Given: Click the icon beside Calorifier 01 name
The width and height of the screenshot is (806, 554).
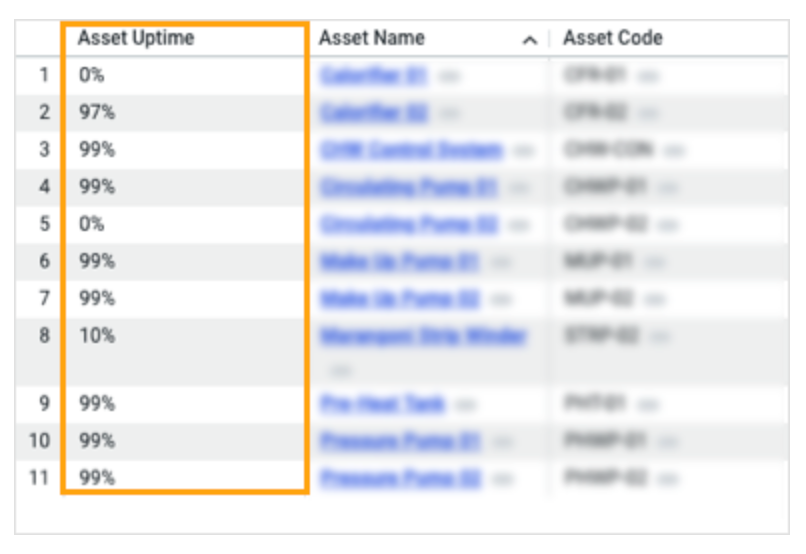Looking at the screenshot, I should (x=450, y=76).
